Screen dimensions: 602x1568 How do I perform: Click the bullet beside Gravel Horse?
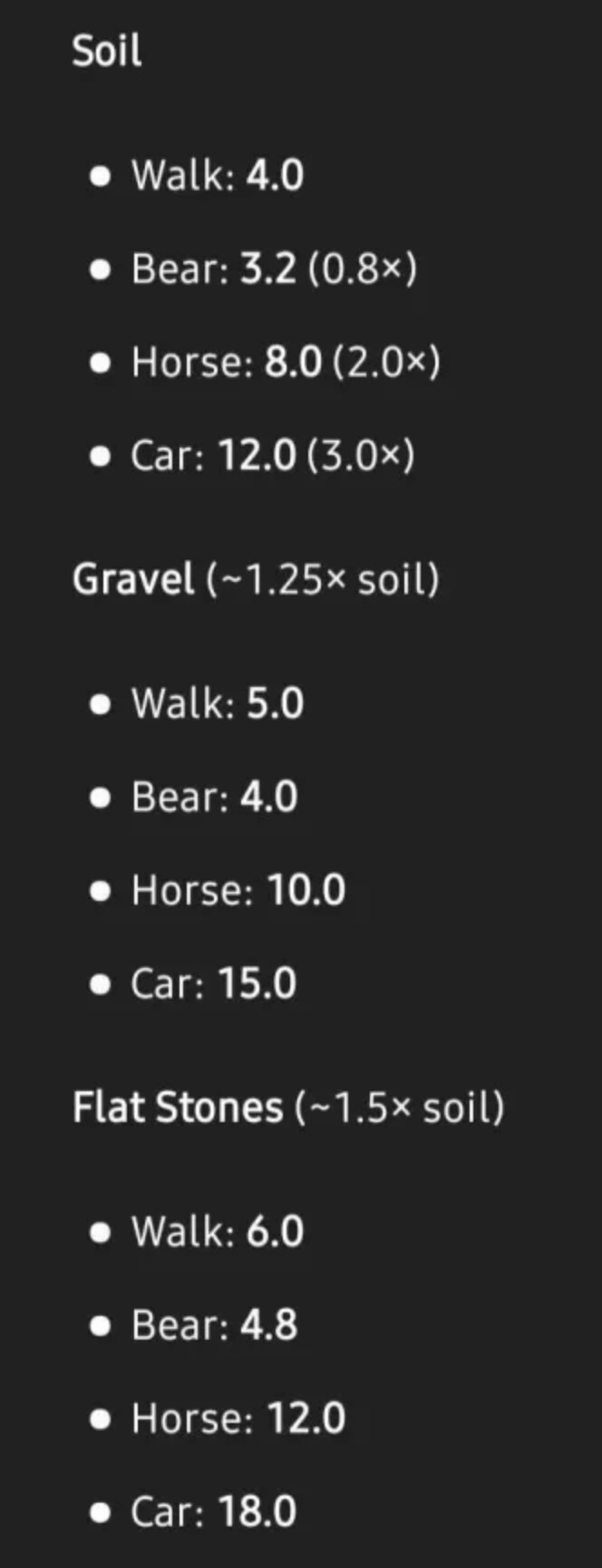click(x=101, y=891)
